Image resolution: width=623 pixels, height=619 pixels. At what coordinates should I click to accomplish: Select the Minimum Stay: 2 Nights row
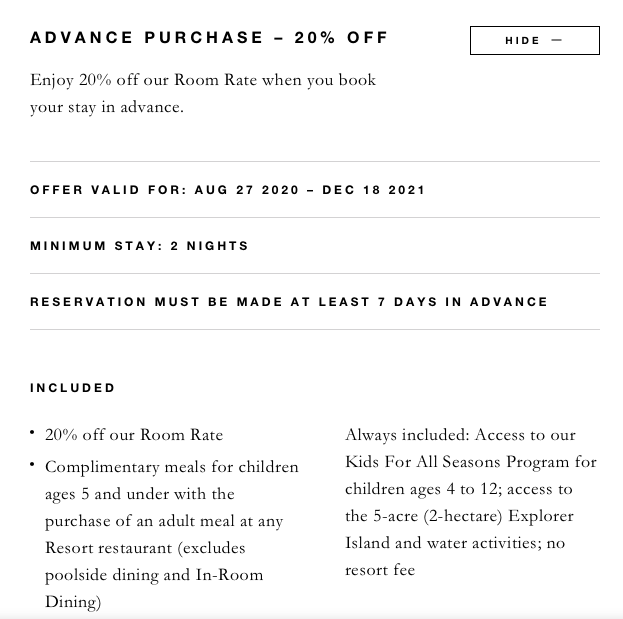pyautogui.click(x=139, y=246)
